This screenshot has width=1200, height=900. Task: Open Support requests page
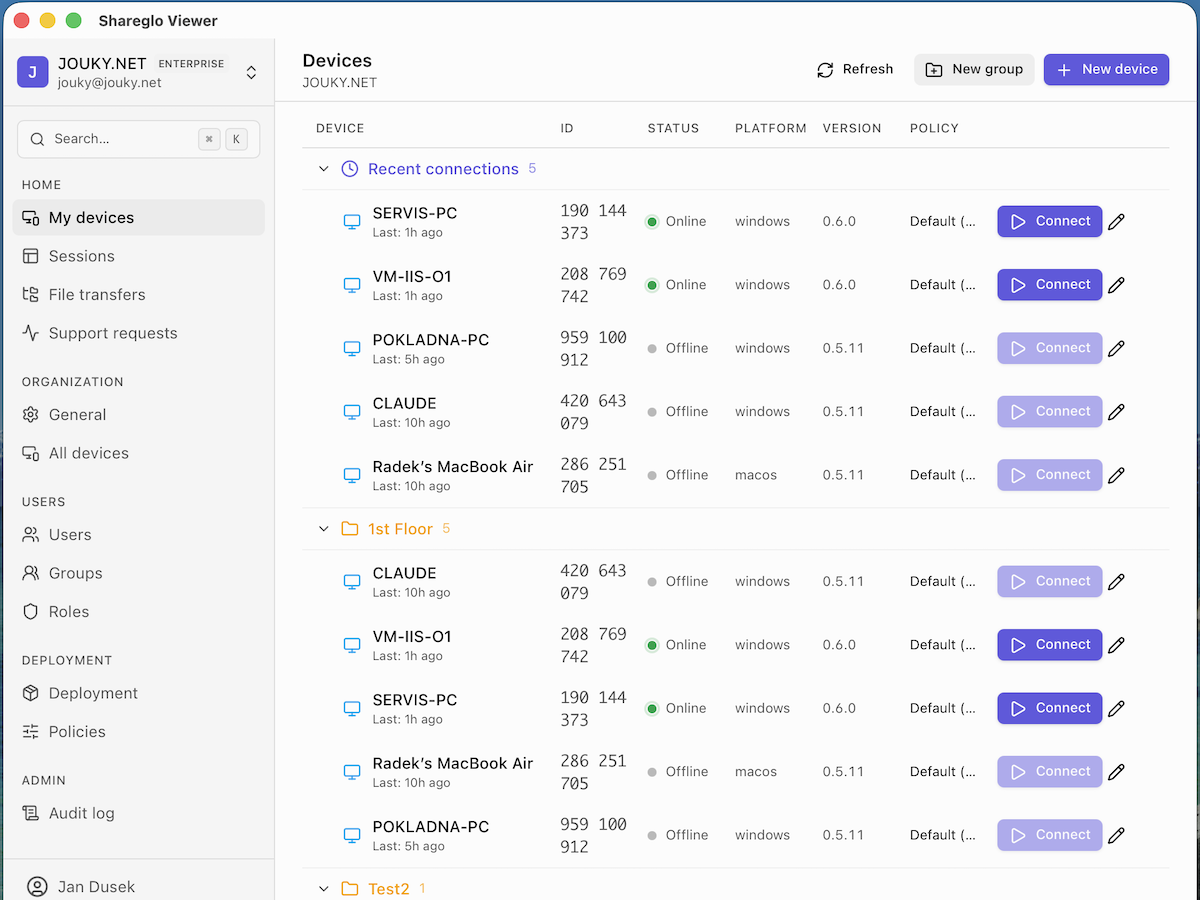(x=138, y=333)
